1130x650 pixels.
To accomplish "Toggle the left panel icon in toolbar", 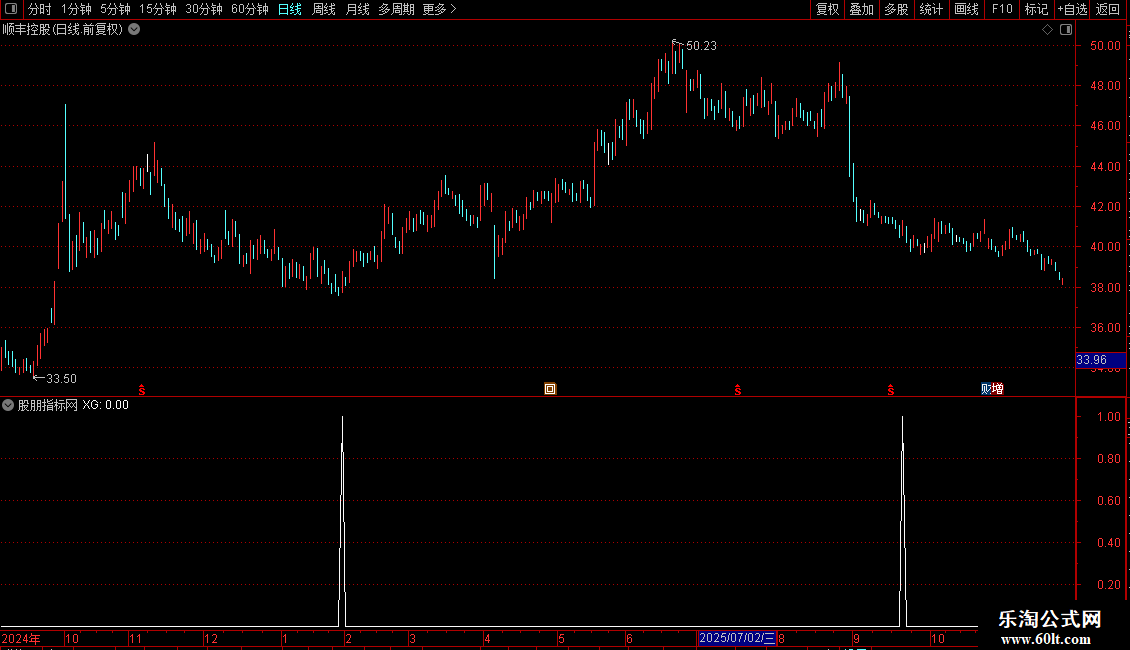I will (11, 9).
